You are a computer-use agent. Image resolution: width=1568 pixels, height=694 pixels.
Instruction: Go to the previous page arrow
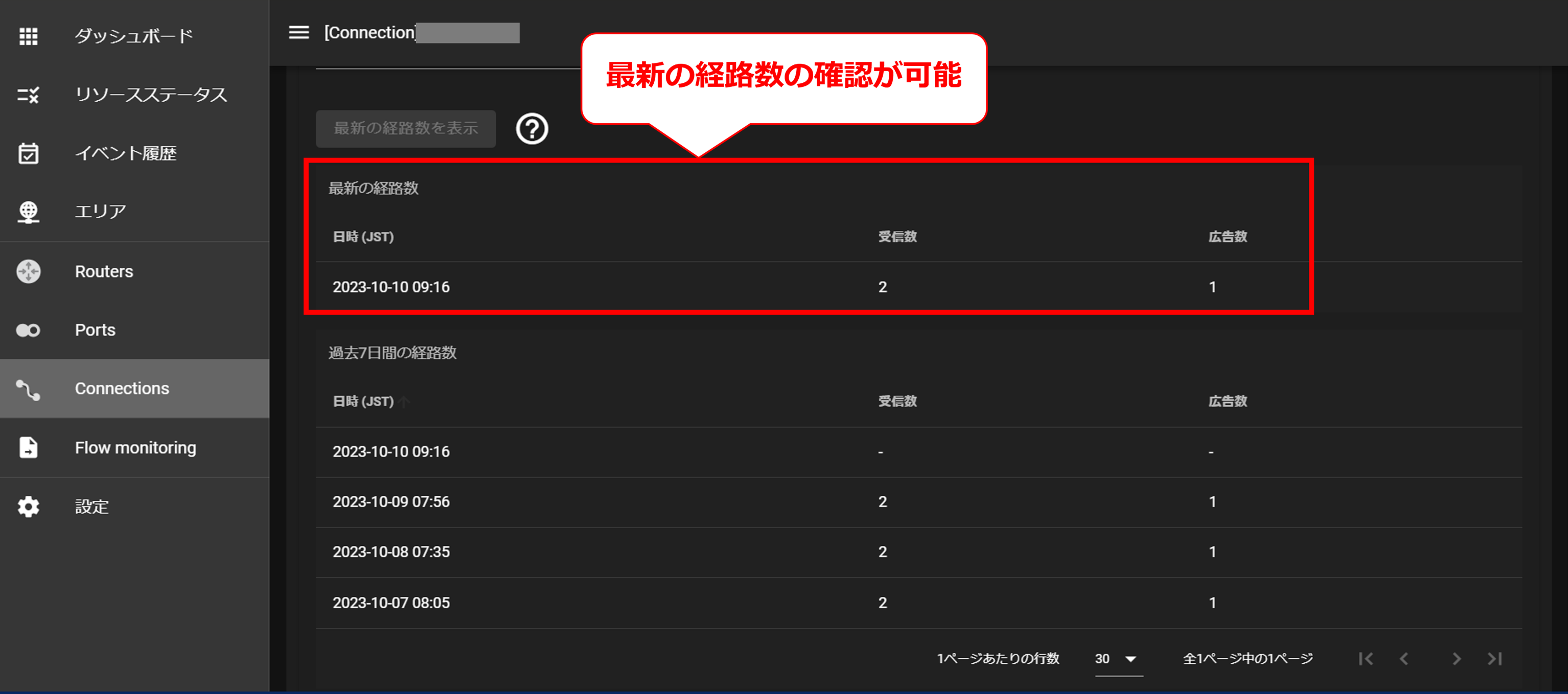(1404, 659)
